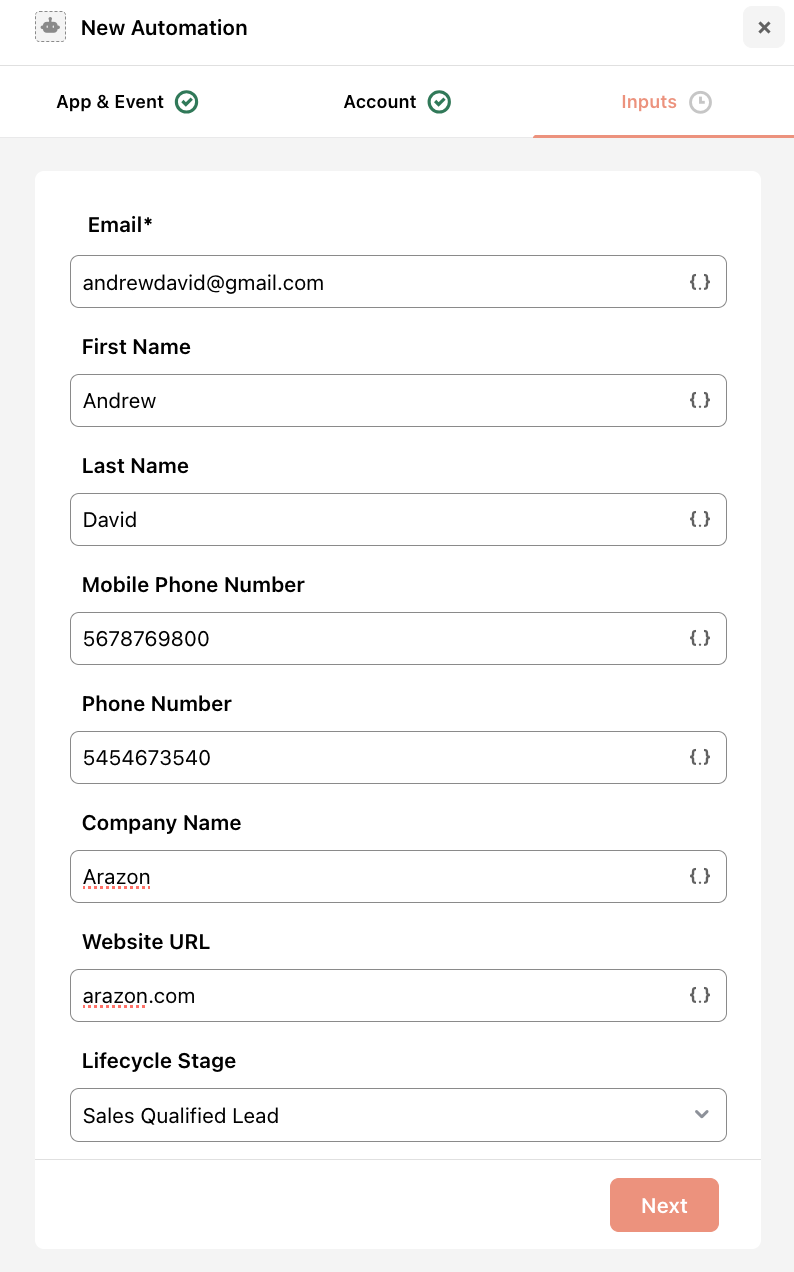The height and width of the screenshot is (1272, 794).
Task: Click the Website URL field showing arazon.com
Action: [x=398, y=995]
